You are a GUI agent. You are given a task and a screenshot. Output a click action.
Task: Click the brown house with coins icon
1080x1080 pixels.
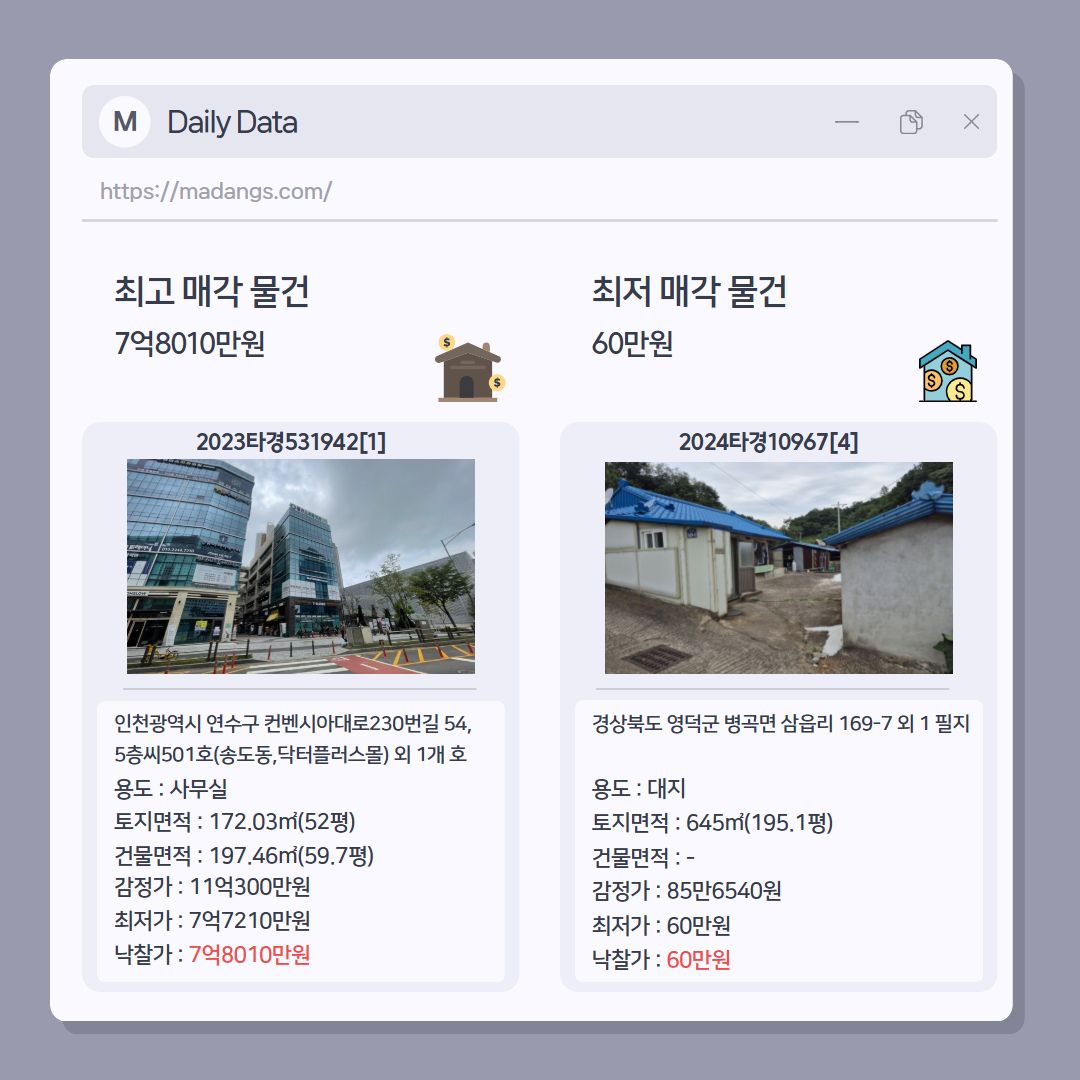(470, 368)
